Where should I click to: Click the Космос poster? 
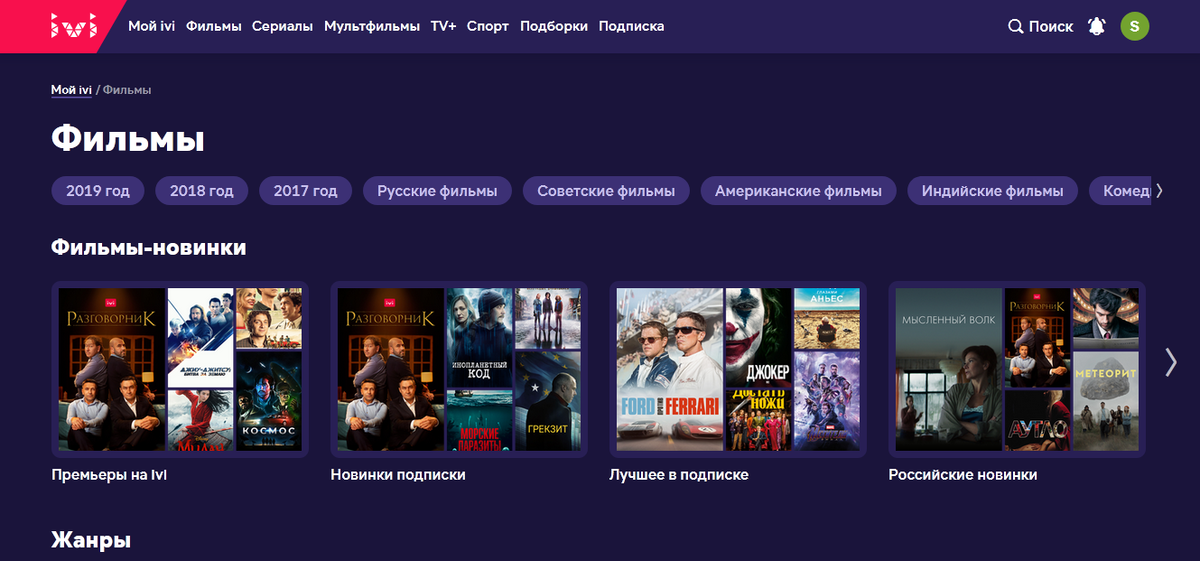pos(269,400)
